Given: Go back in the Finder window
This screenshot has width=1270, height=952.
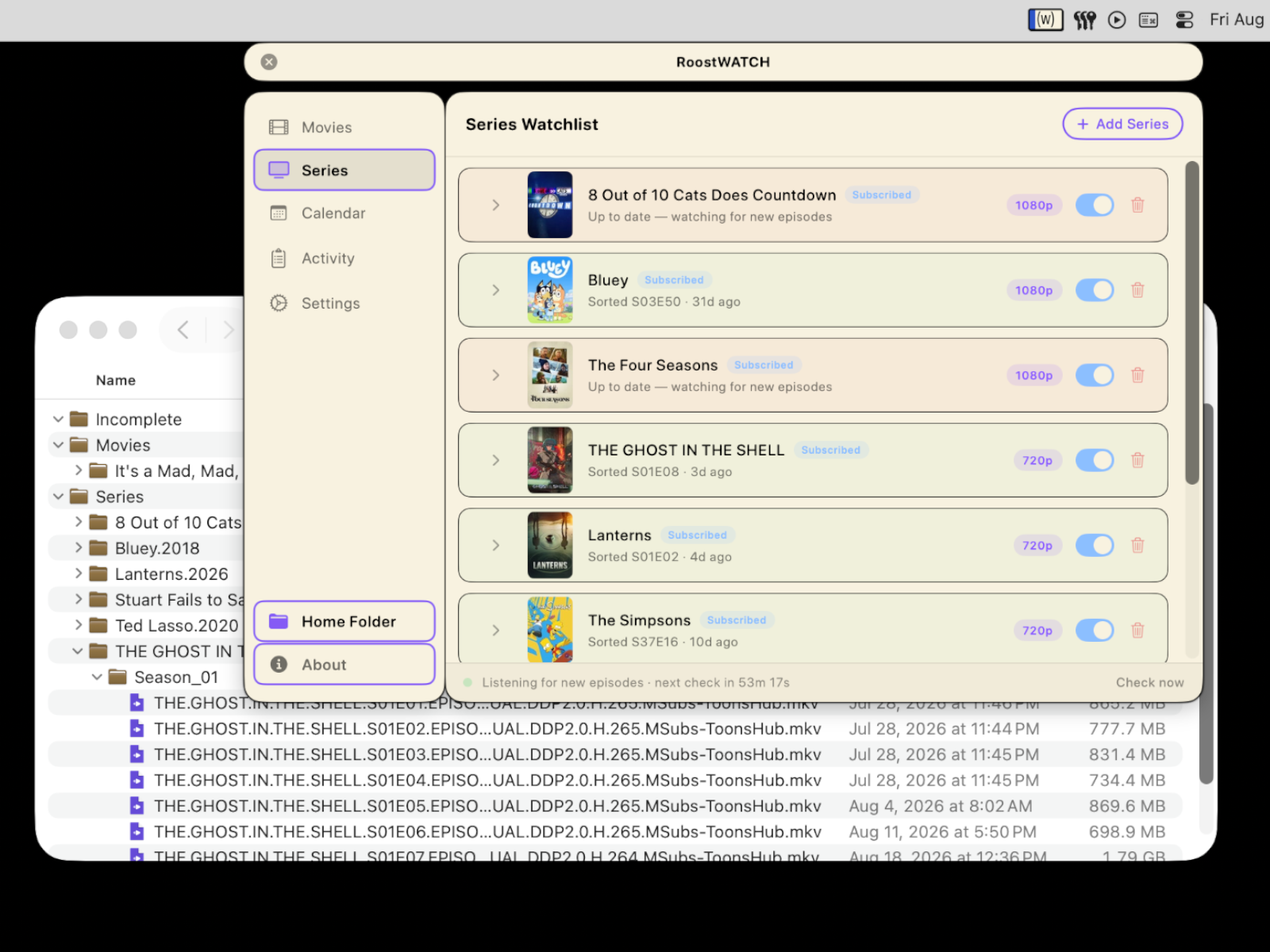Looking at the screenshot, I should [x=183, y=329].
